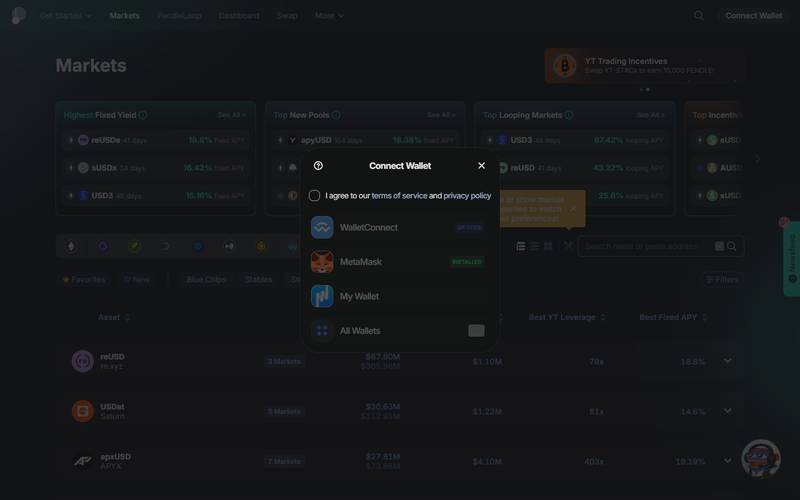The width and height of the screenshot is (800, 500).
Task: Filter by the purple chain icon
Action: pyautogui.click(x=103, y=246)
